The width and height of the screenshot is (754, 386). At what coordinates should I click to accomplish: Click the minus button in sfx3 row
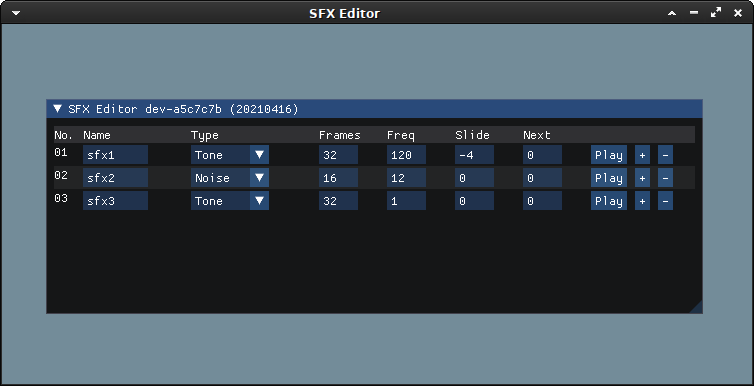tap(665, 201)
